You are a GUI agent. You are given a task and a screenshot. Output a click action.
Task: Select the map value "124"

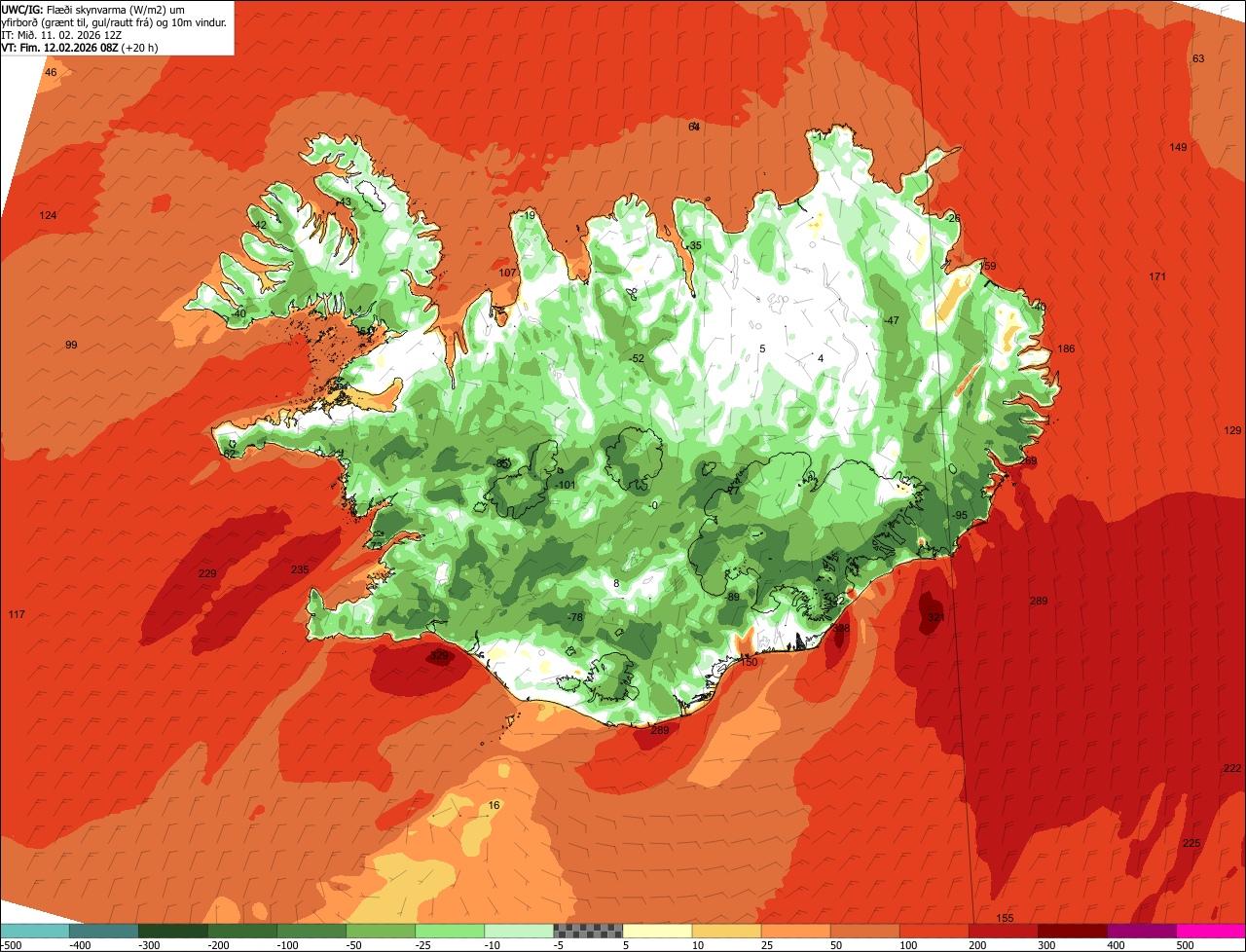pyautogui.click(x=48, y=215)
